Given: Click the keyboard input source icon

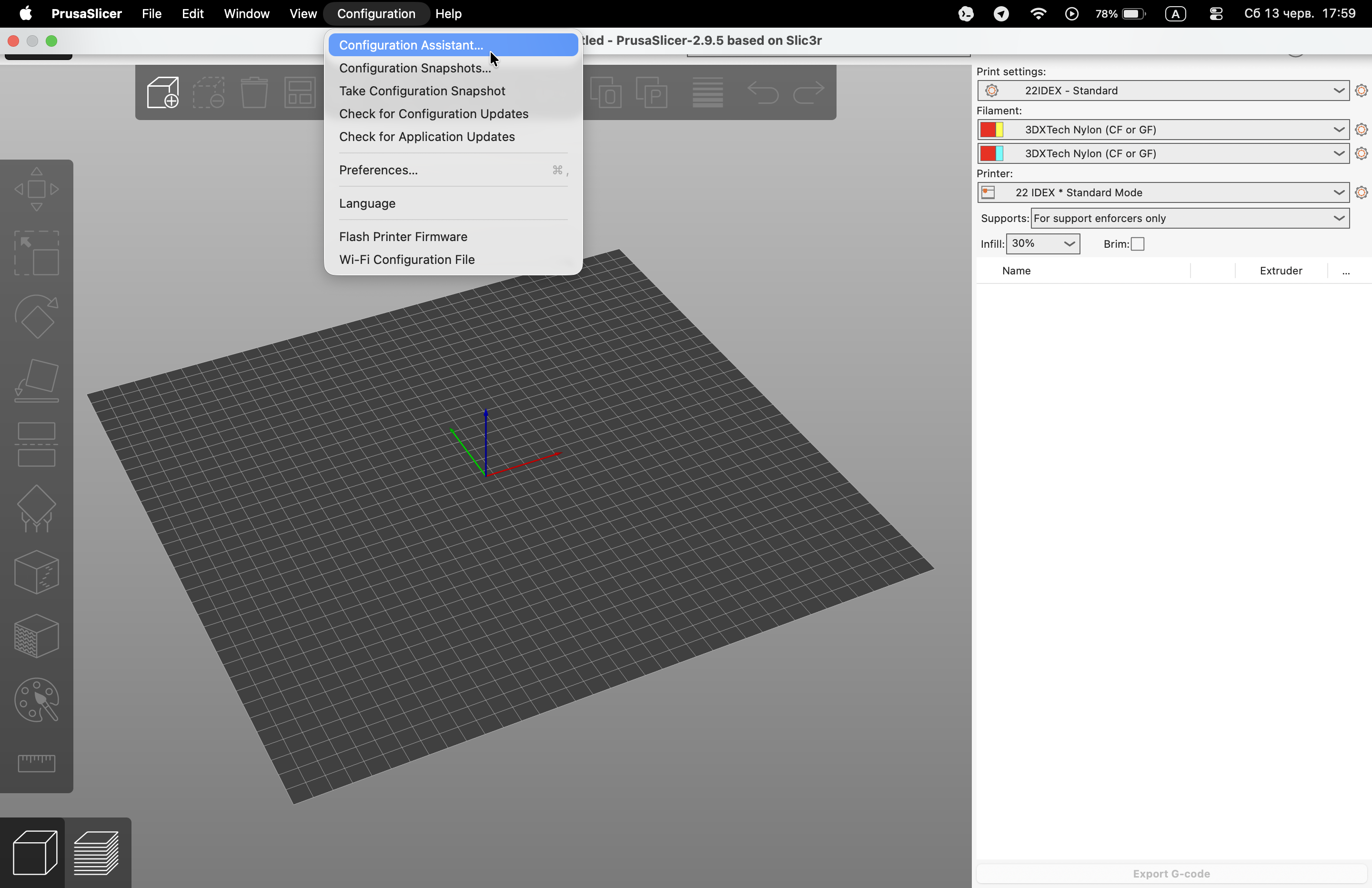Looking at the screenshot, I should (1175, 14).
